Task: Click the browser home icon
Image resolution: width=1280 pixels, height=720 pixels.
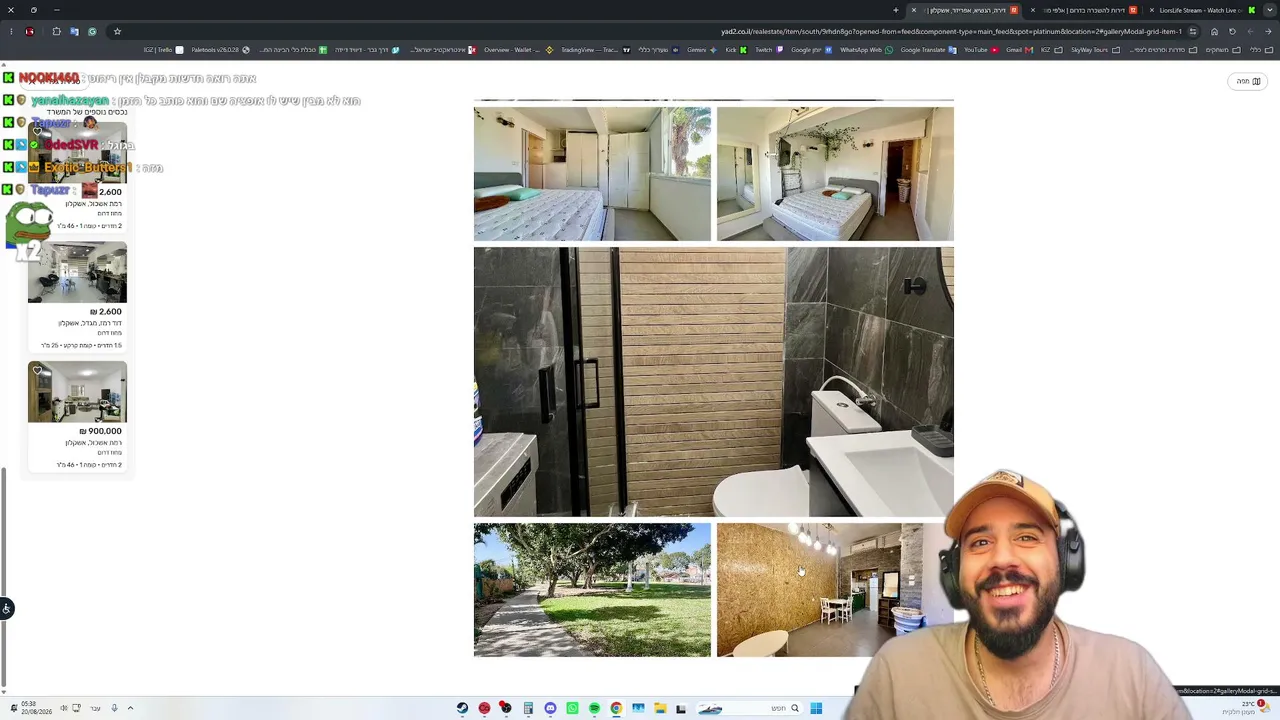Action: [x=1214, y=31]
